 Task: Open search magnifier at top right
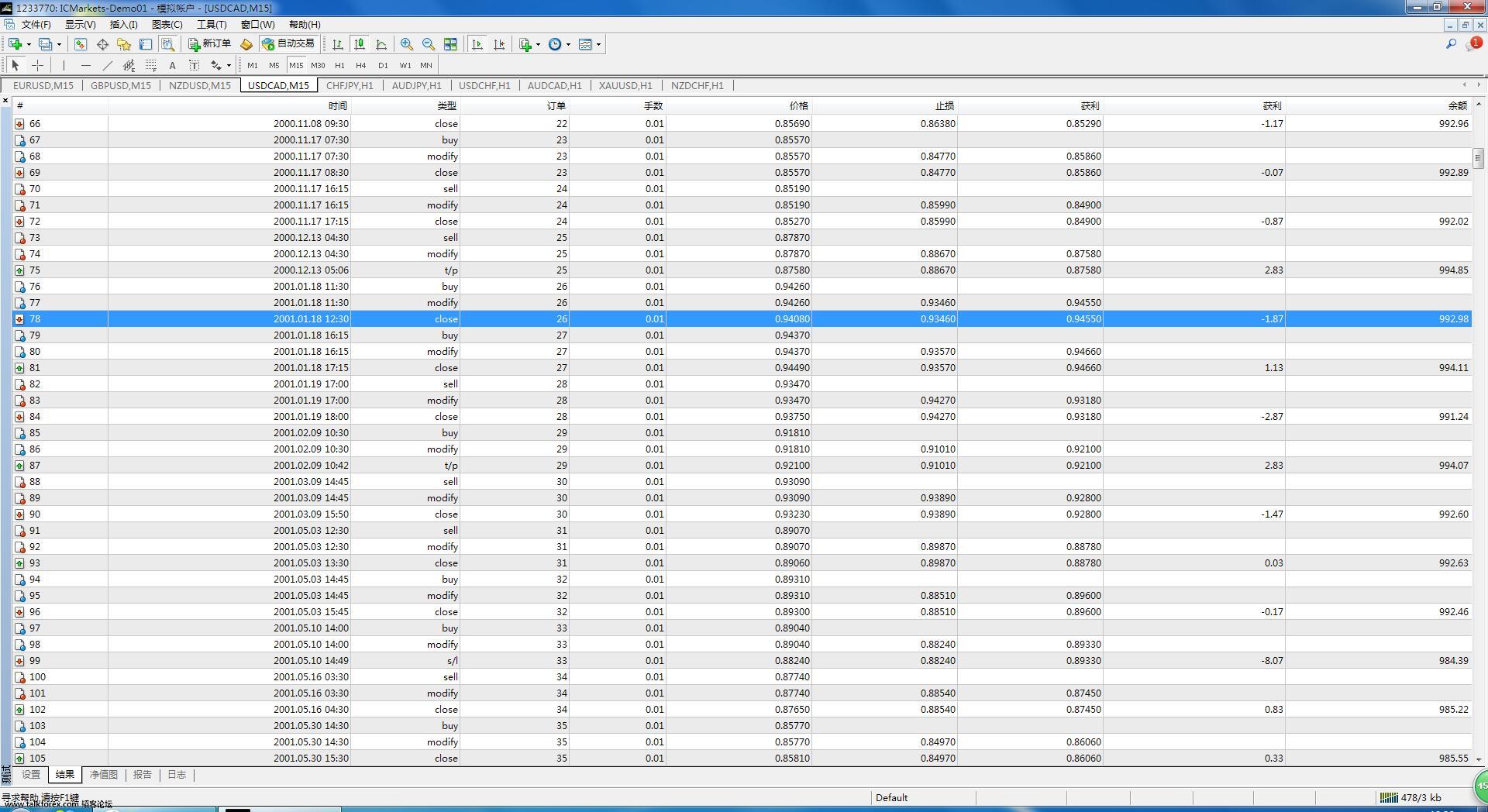[x=1451, y=44]
